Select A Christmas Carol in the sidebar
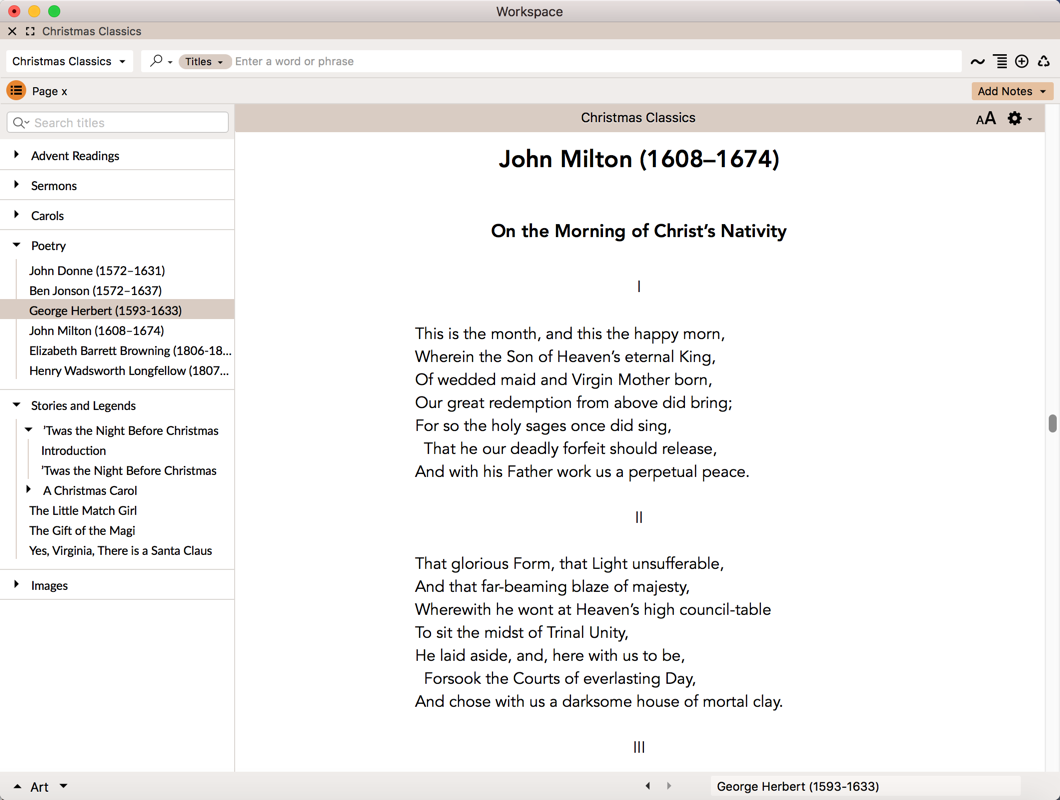 (90, 490)
